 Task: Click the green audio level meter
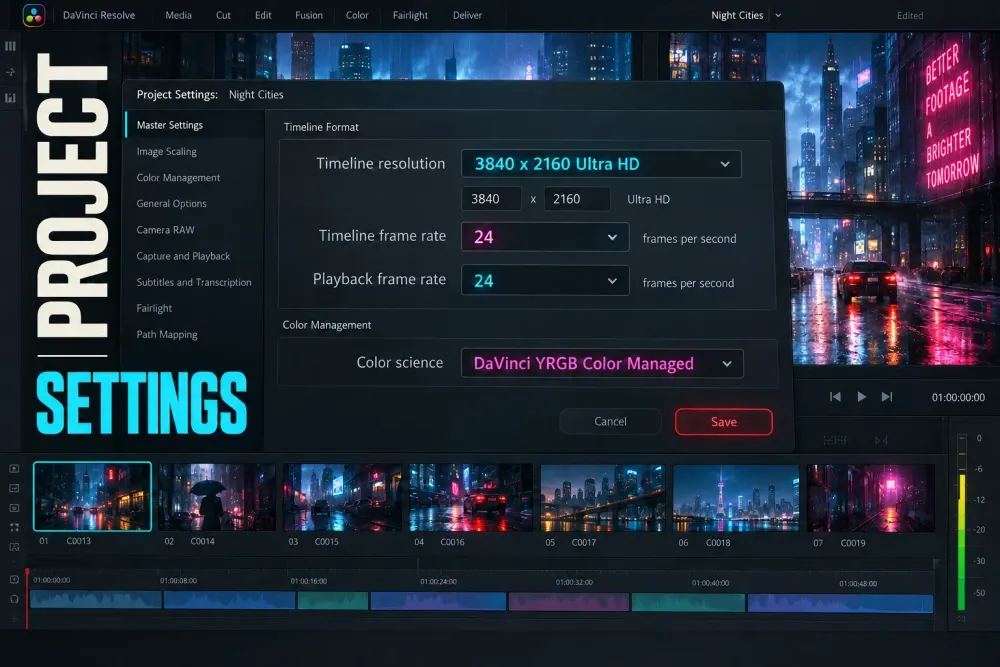tap(962, 523)
